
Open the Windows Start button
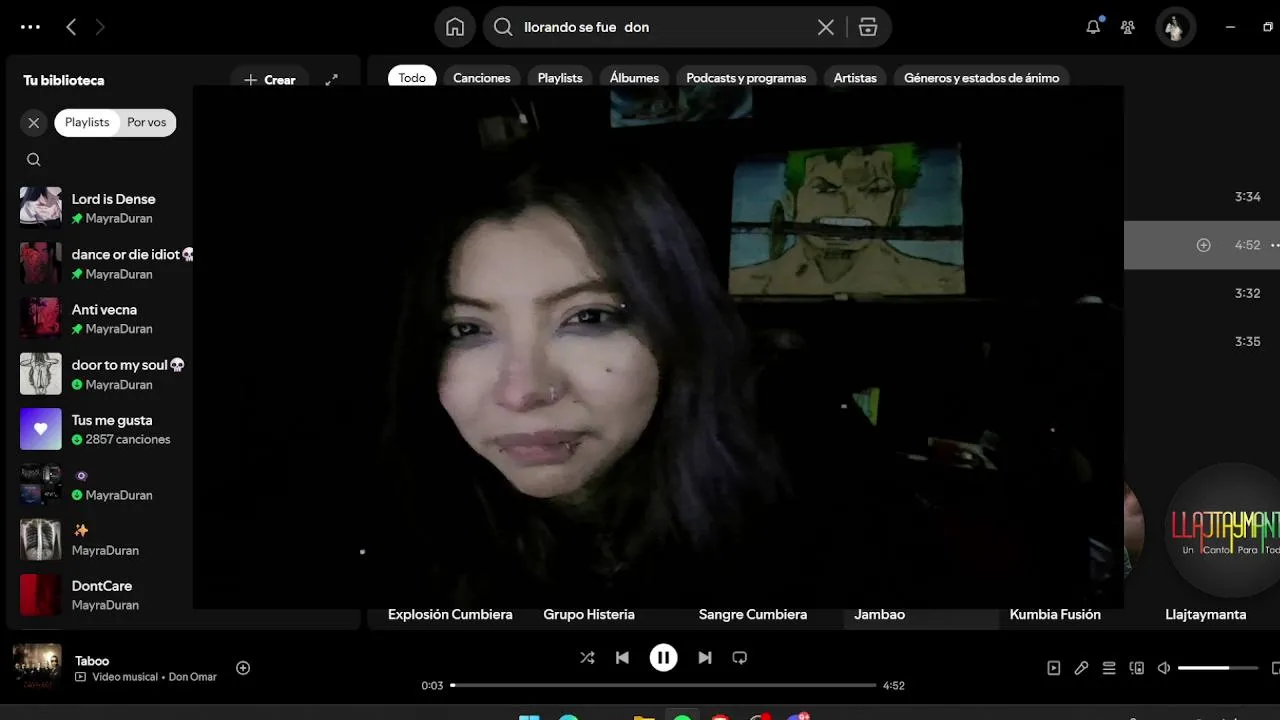pos(529,716)
